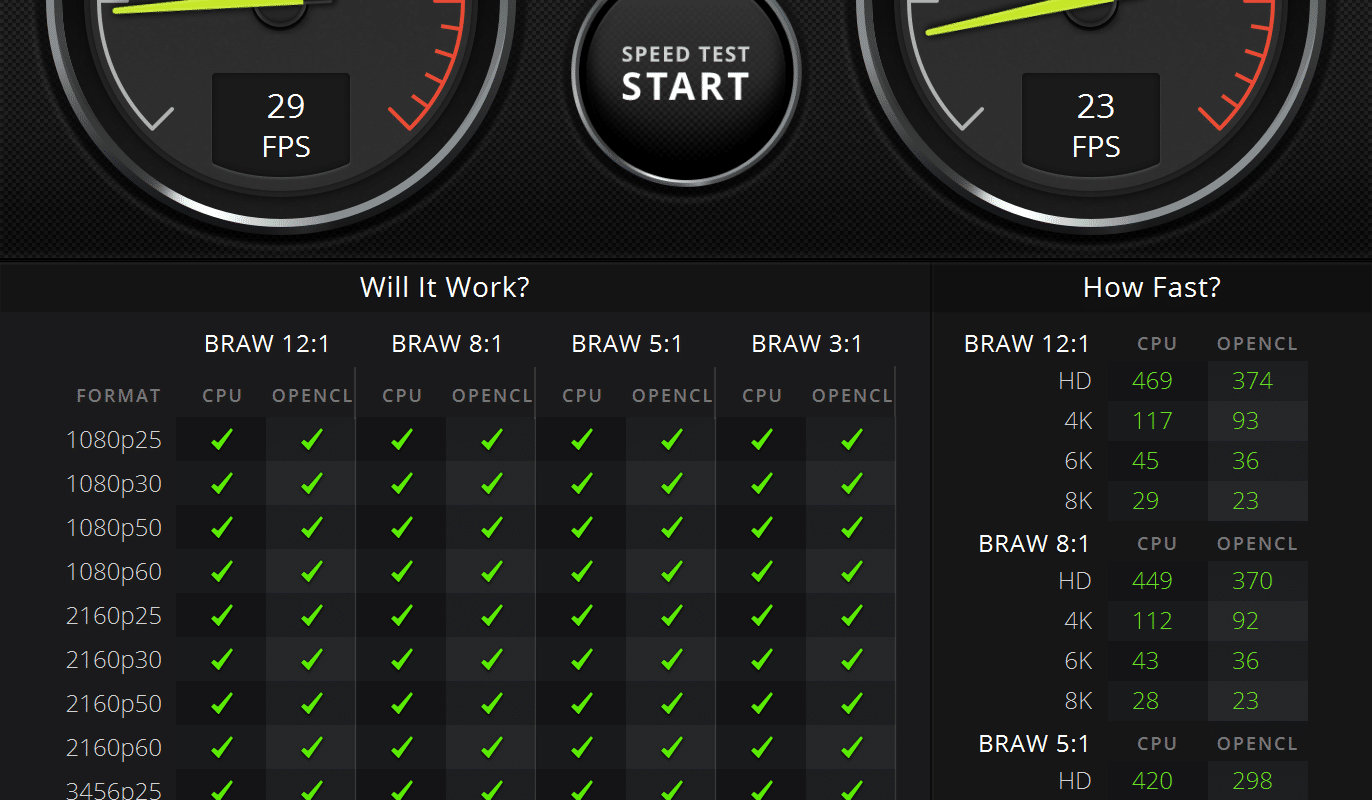Click 'BRAW 8:1' header in Will It Work table

[447, 344]
